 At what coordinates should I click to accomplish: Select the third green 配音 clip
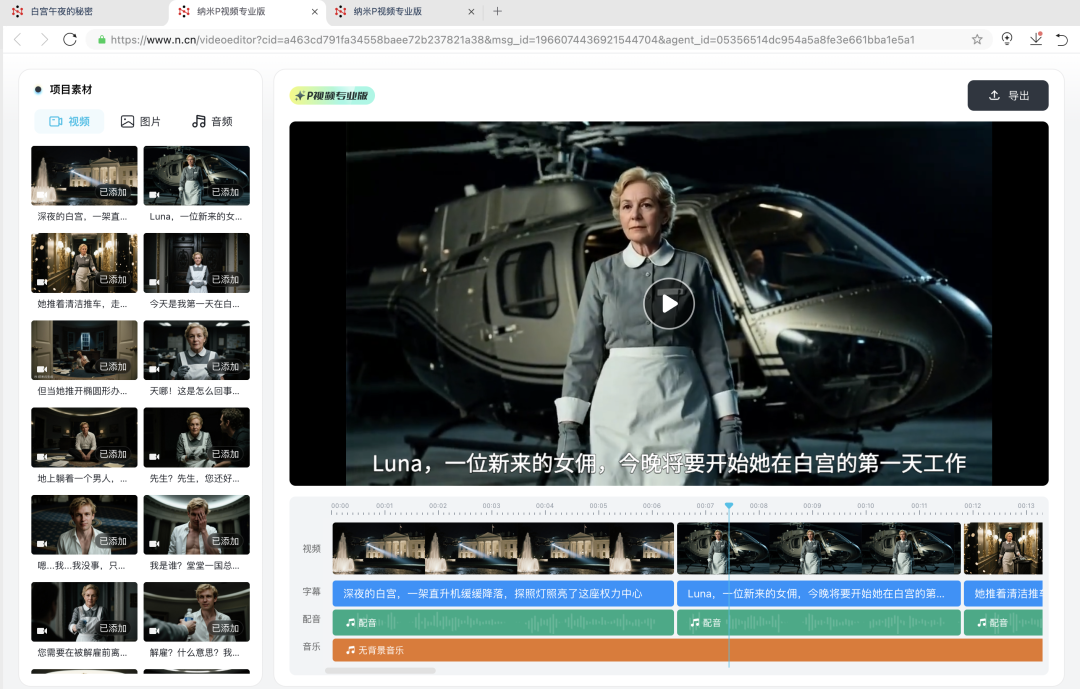[1003, 622]
